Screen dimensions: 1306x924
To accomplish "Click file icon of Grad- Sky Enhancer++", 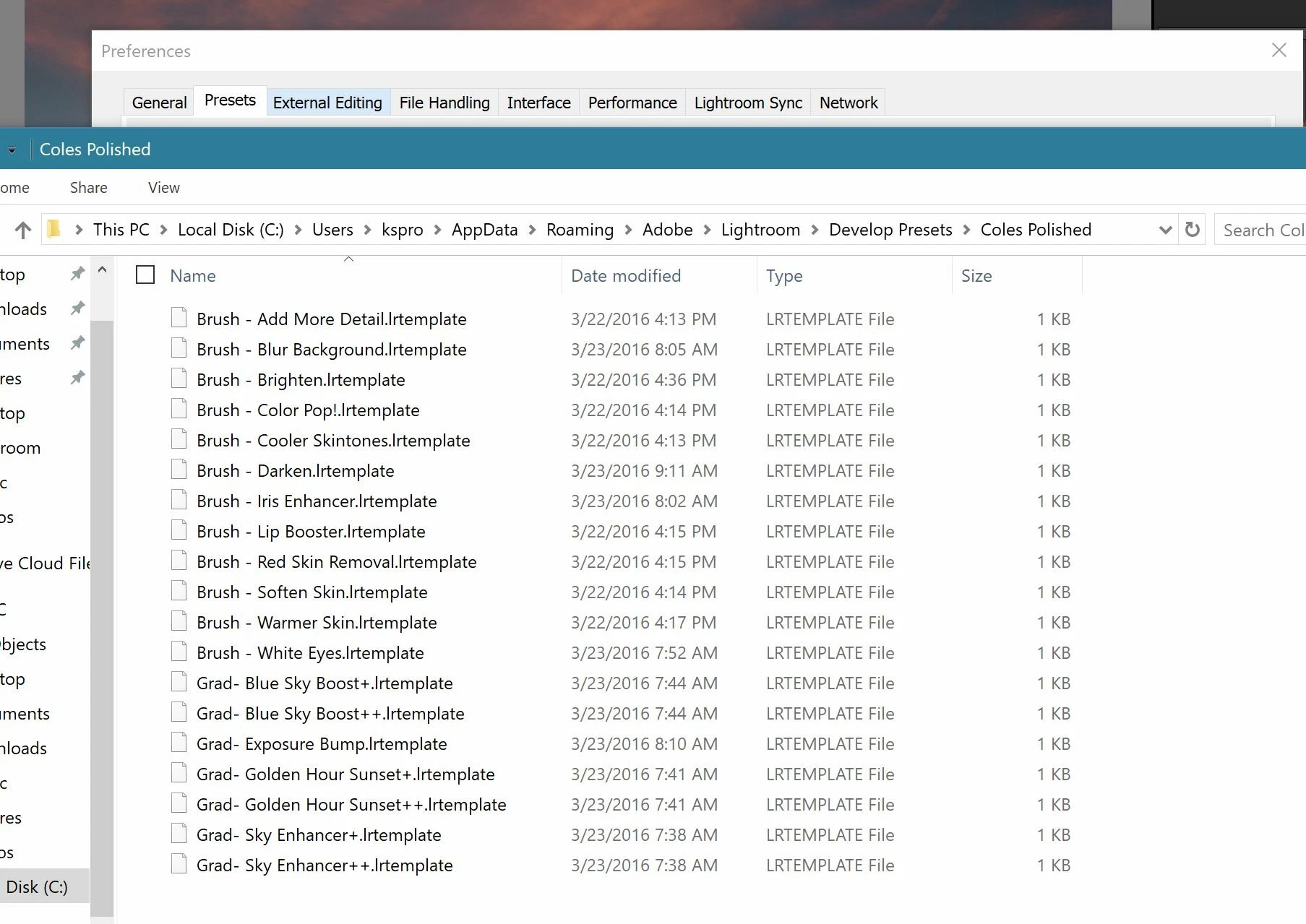I will pyautogui.click(x=179, y=864).
